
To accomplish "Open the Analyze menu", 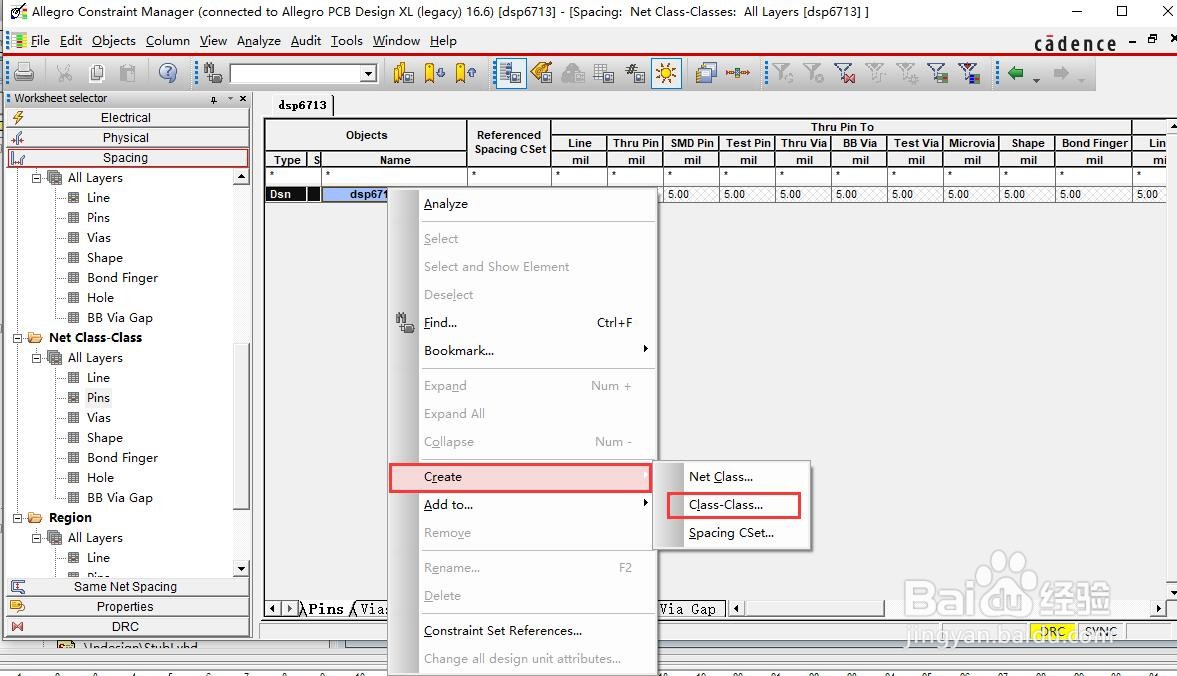I will 258,41.
